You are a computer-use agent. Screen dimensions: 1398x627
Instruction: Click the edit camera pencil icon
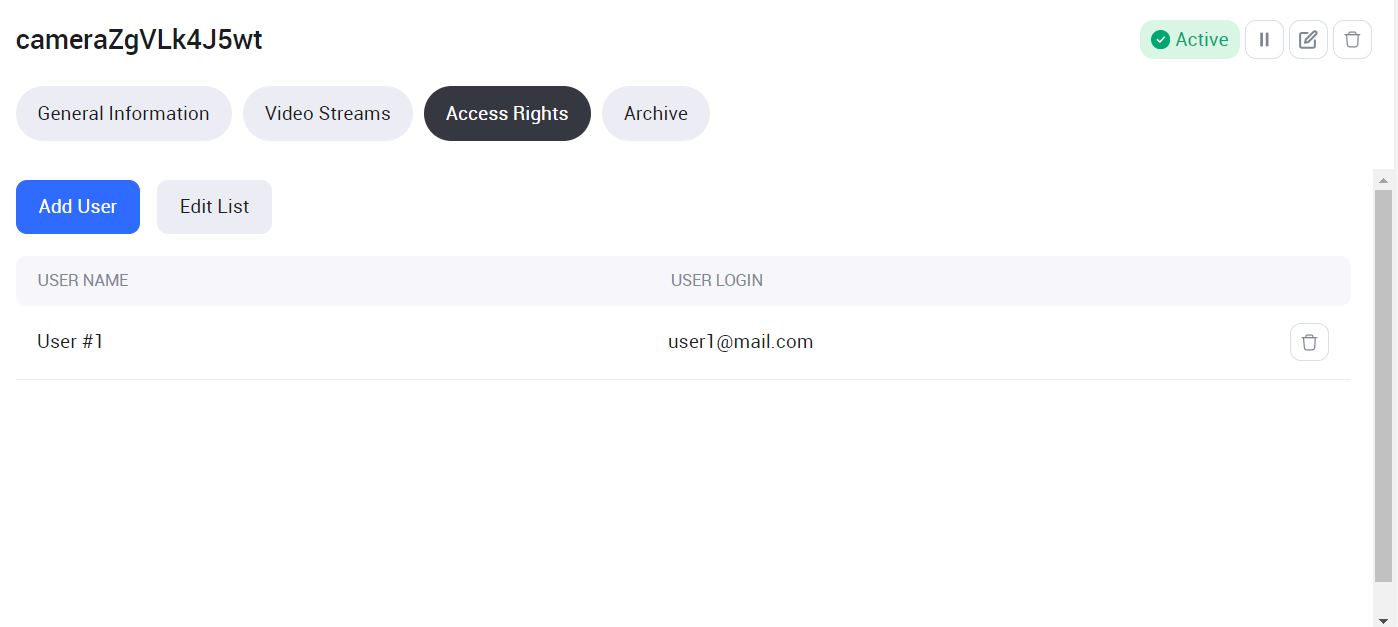1308,40
